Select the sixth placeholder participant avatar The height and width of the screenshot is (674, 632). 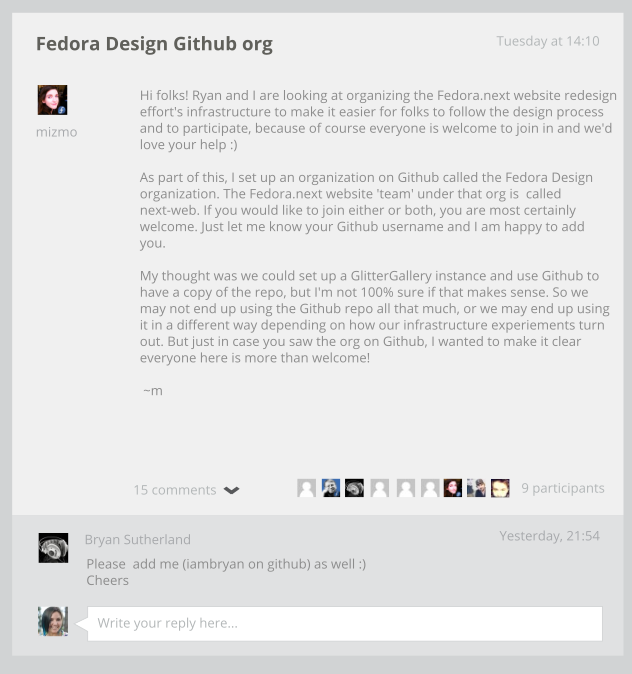point(430,488)
